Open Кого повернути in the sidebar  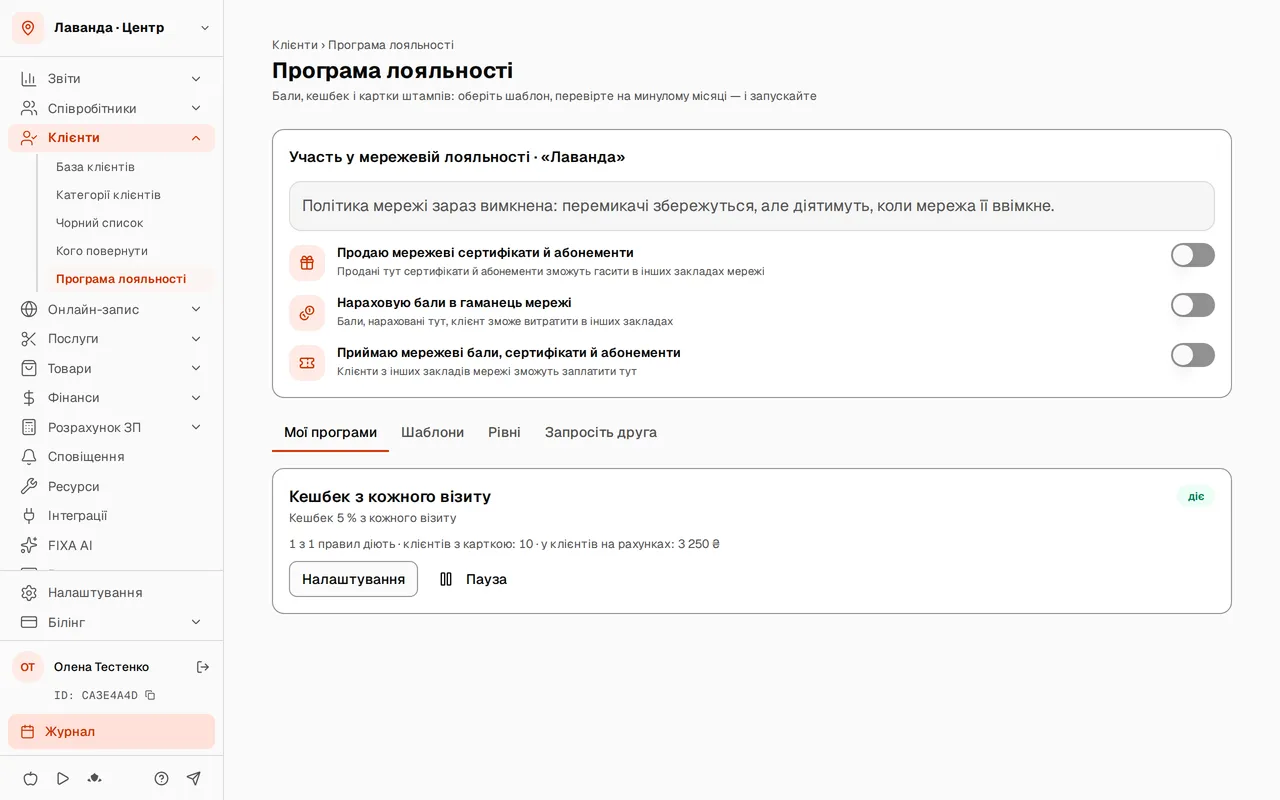pos(102,251)
